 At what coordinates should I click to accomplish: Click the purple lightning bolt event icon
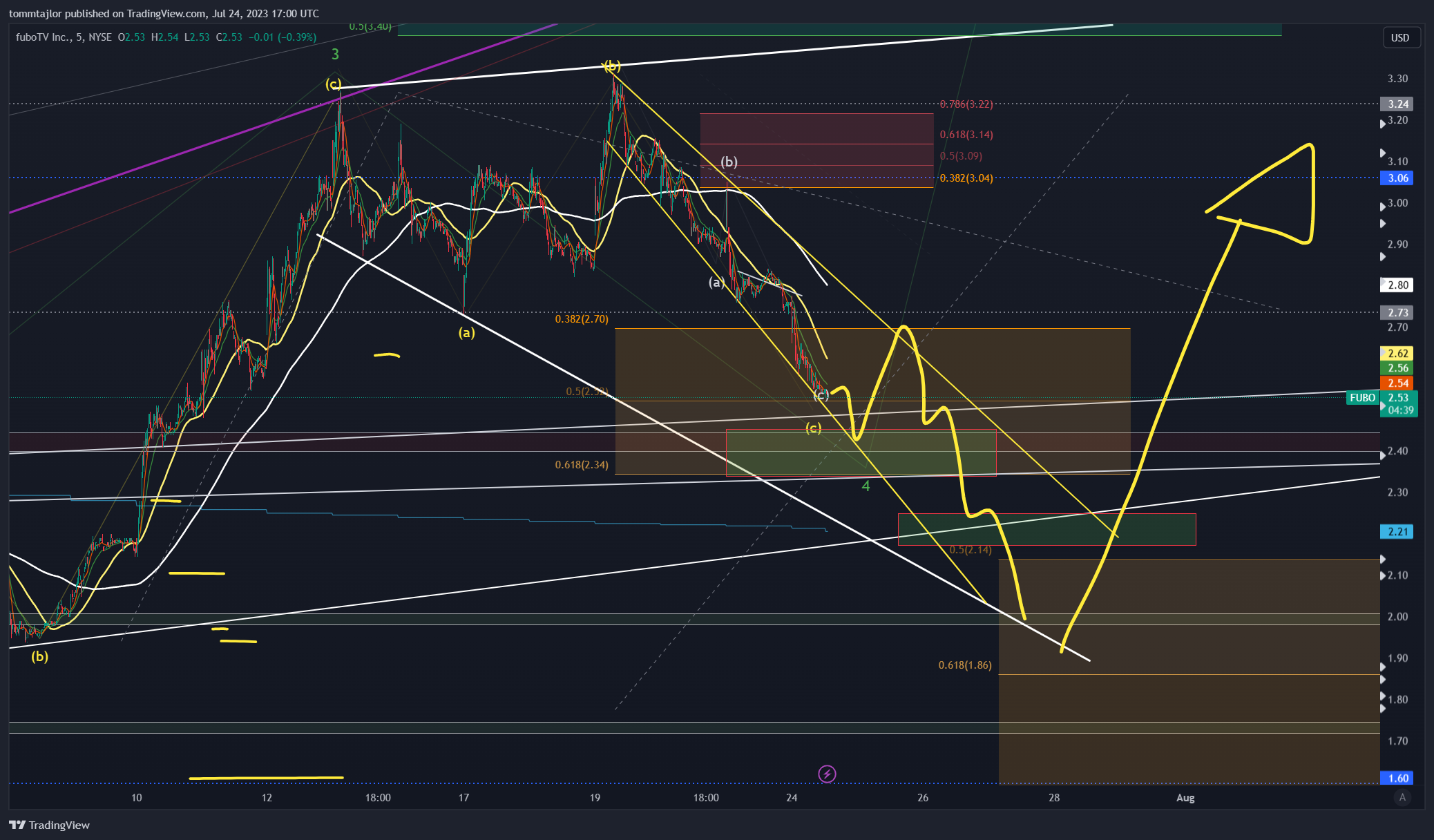pos(827,774)
